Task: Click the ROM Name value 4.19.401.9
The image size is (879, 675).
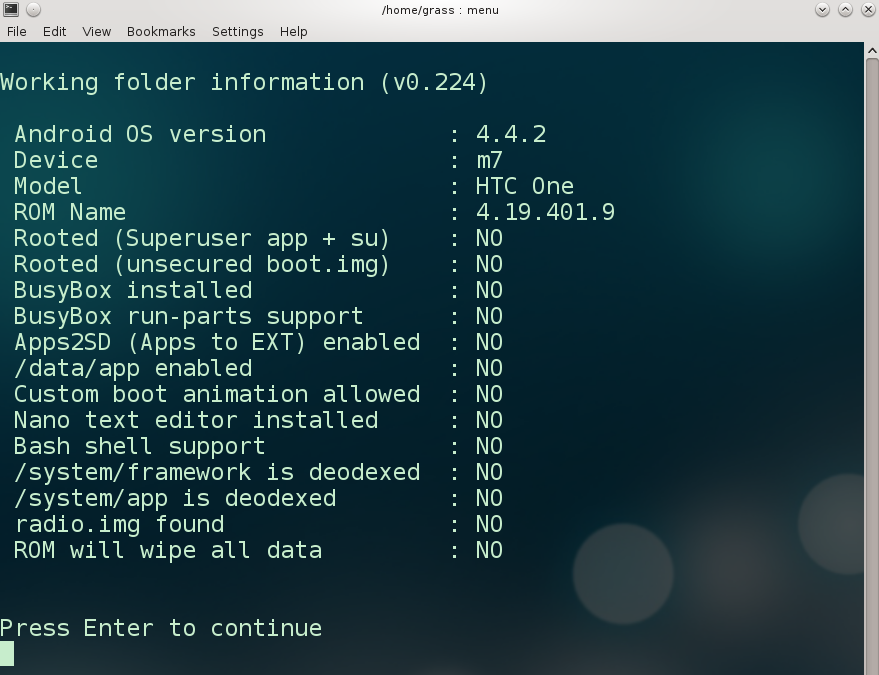Action: pos(545,212)
